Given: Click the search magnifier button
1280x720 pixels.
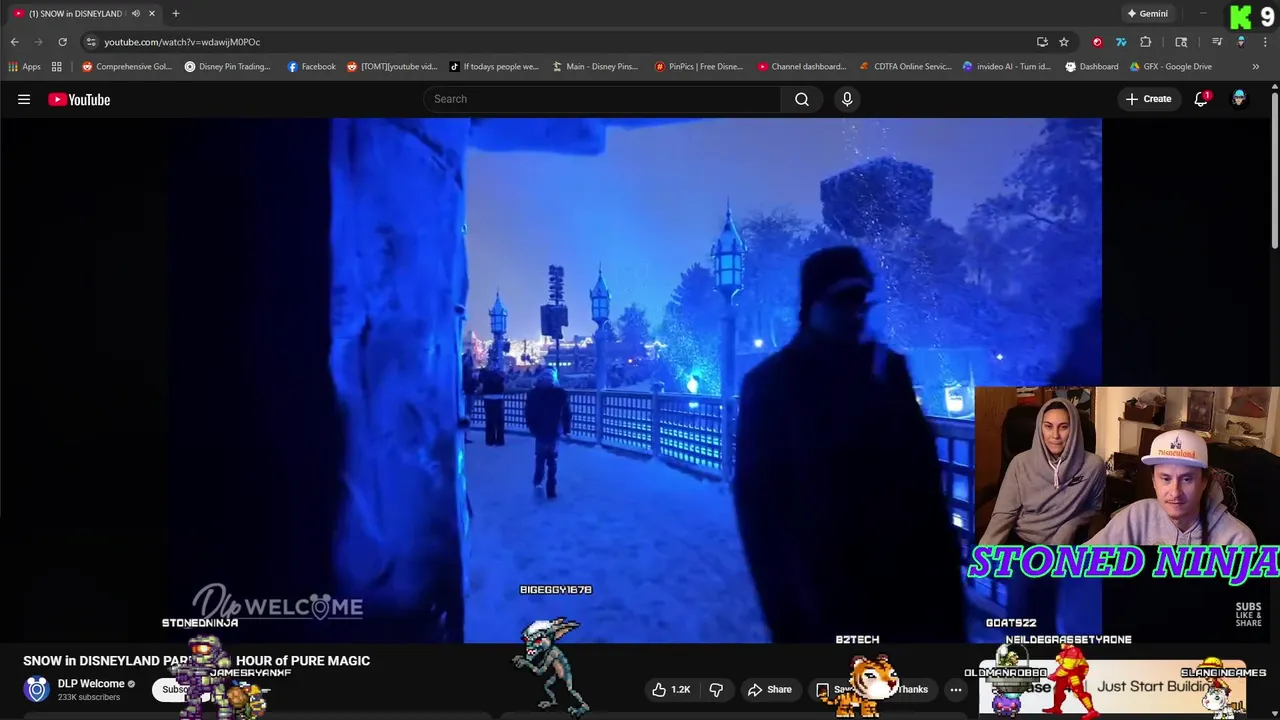Looking at the screenshot, I should coord(802,99).
